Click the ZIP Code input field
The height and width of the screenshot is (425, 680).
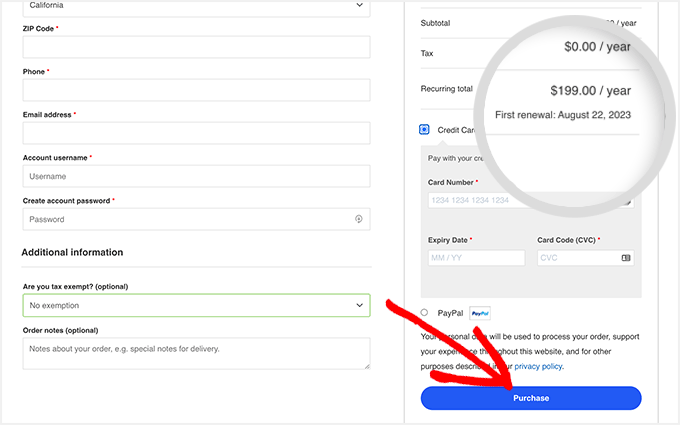point(196,47)
